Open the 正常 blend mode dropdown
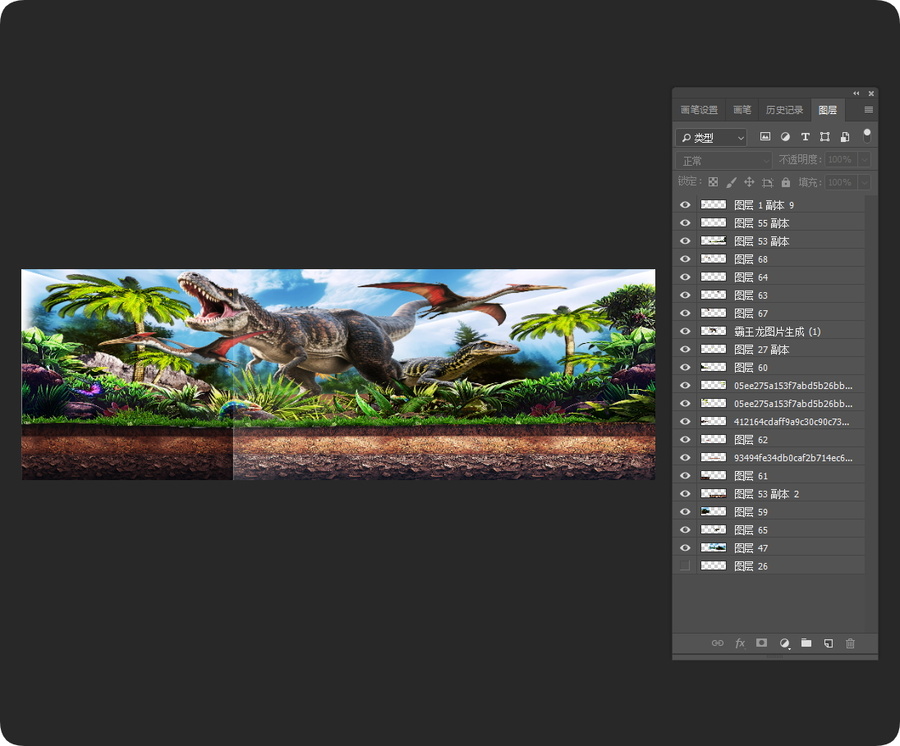Viewport: 900px width, 746px height. 724,161
